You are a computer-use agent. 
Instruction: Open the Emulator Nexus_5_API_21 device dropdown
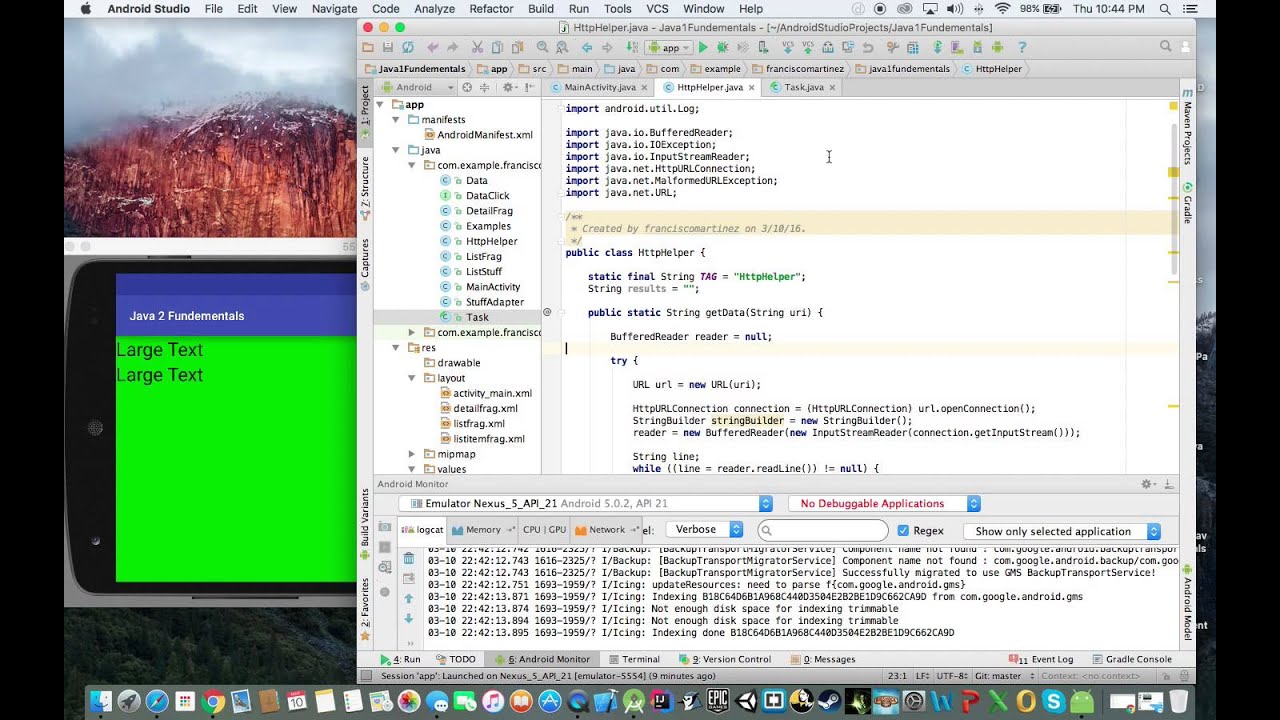pyautogui.click(x=586, y=504)
